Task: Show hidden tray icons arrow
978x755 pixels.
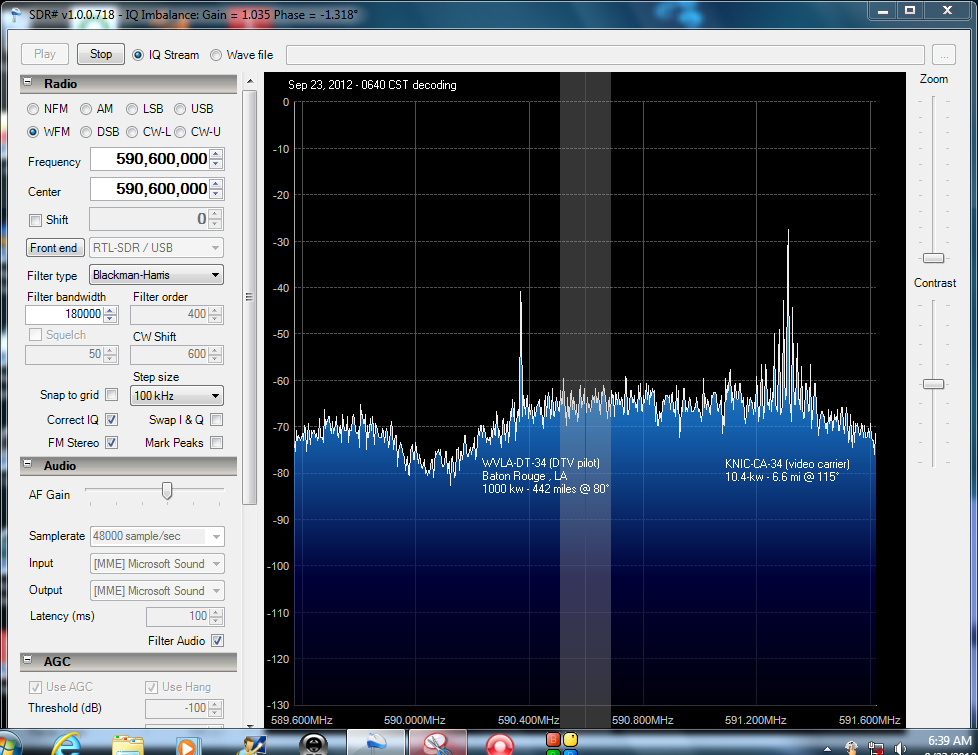Action: click(x=827, y=749)
